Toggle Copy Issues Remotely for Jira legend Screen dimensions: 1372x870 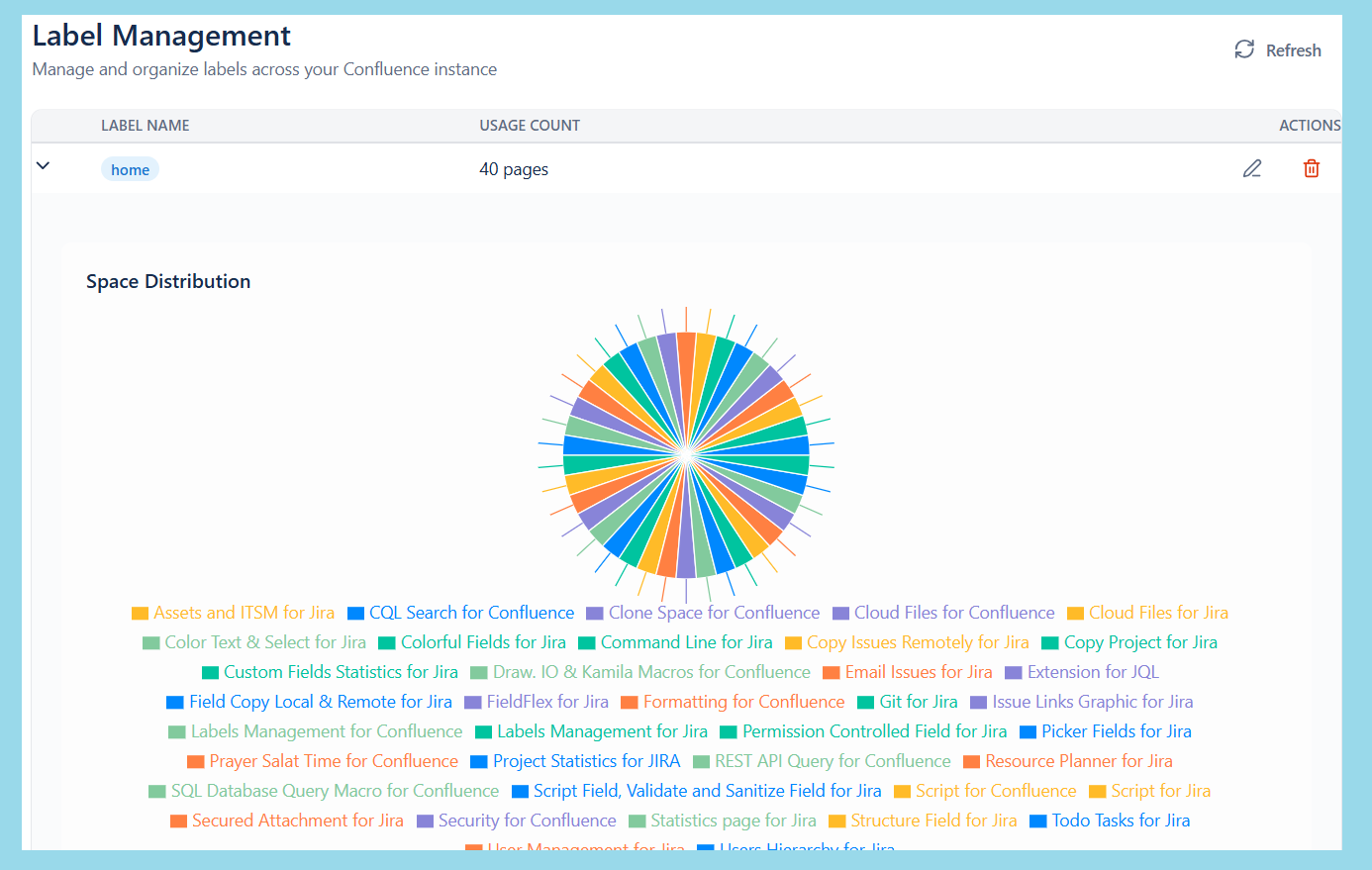[x=908, y=642]
